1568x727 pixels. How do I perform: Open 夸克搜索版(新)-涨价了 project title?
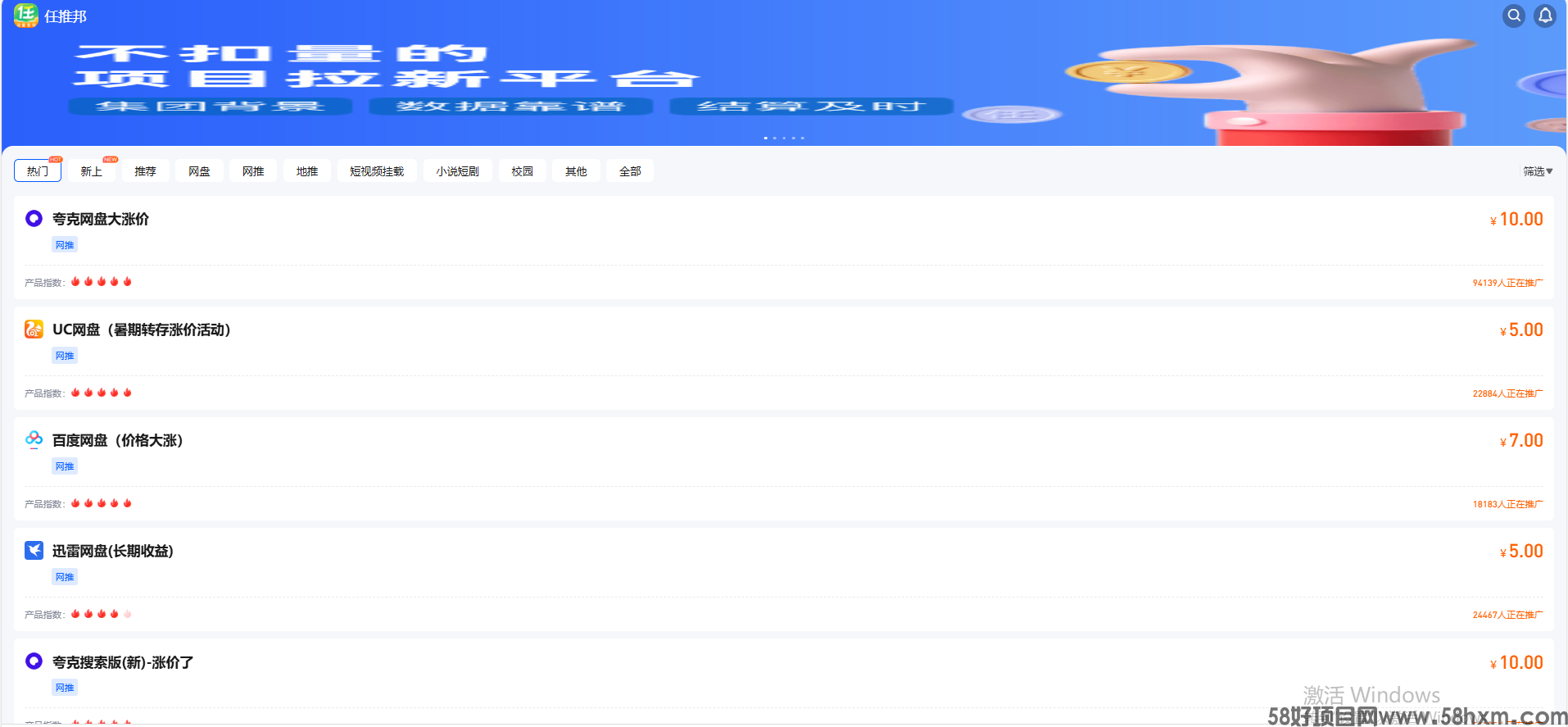click(x=123, y=662)
